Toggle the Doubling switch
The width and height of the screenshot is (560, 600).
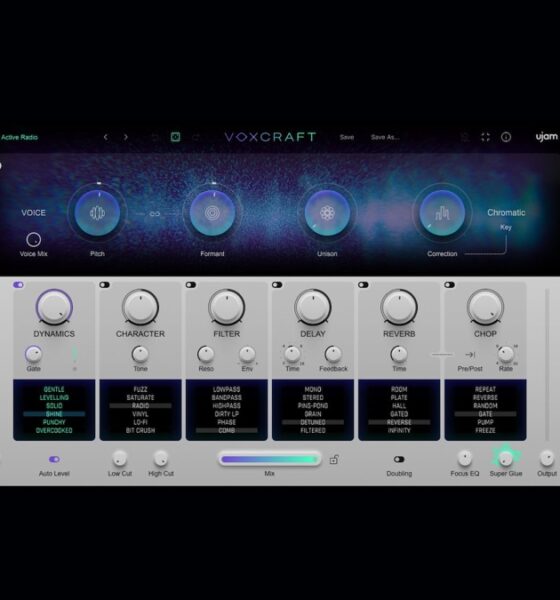point(399,459)
